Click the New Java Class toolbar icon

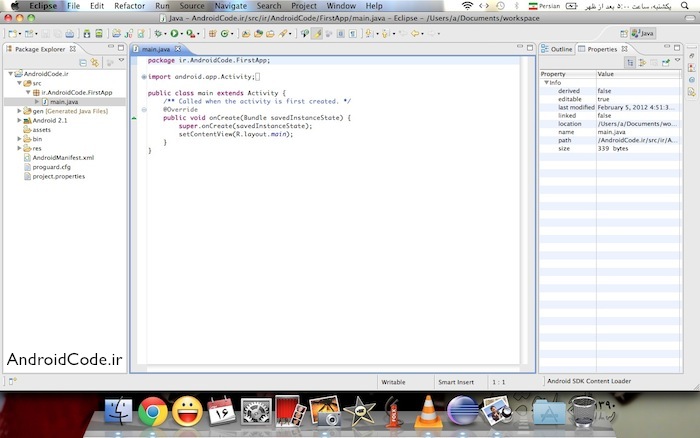point(226,33)
